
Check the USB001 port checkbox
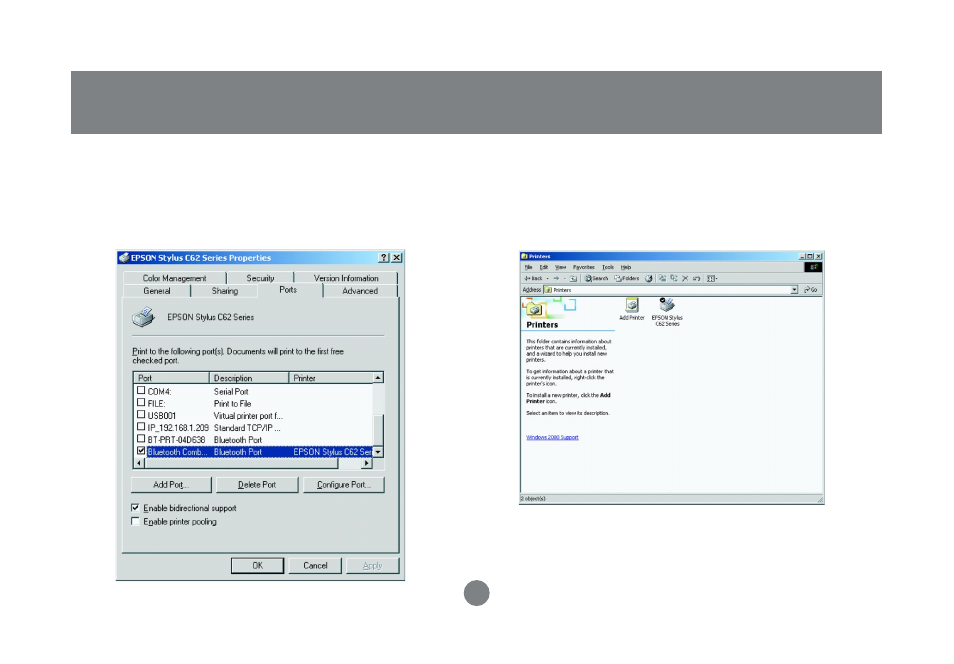point(141,414)
